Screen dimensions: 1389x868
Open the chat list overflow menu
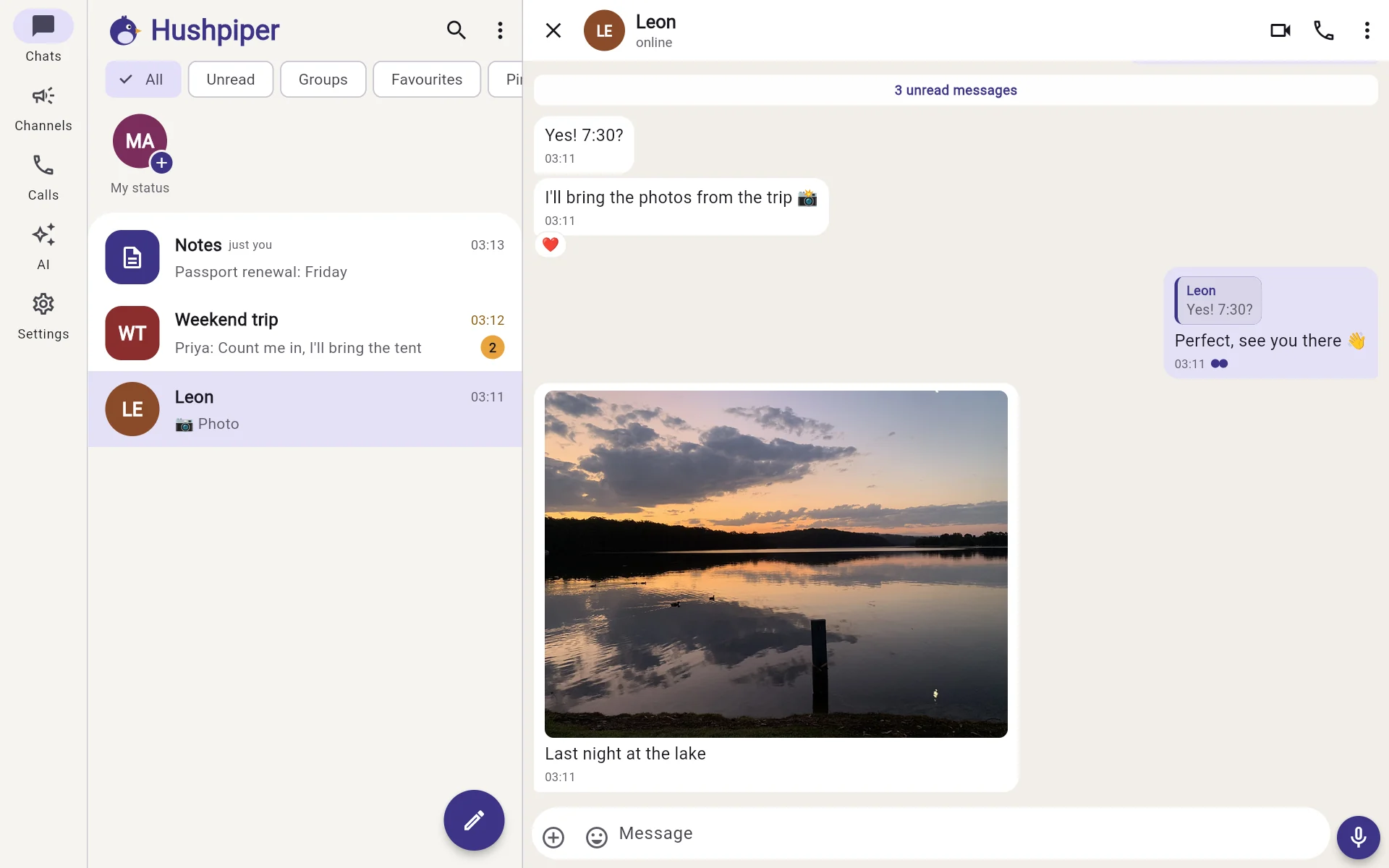(x=500, y=30)
